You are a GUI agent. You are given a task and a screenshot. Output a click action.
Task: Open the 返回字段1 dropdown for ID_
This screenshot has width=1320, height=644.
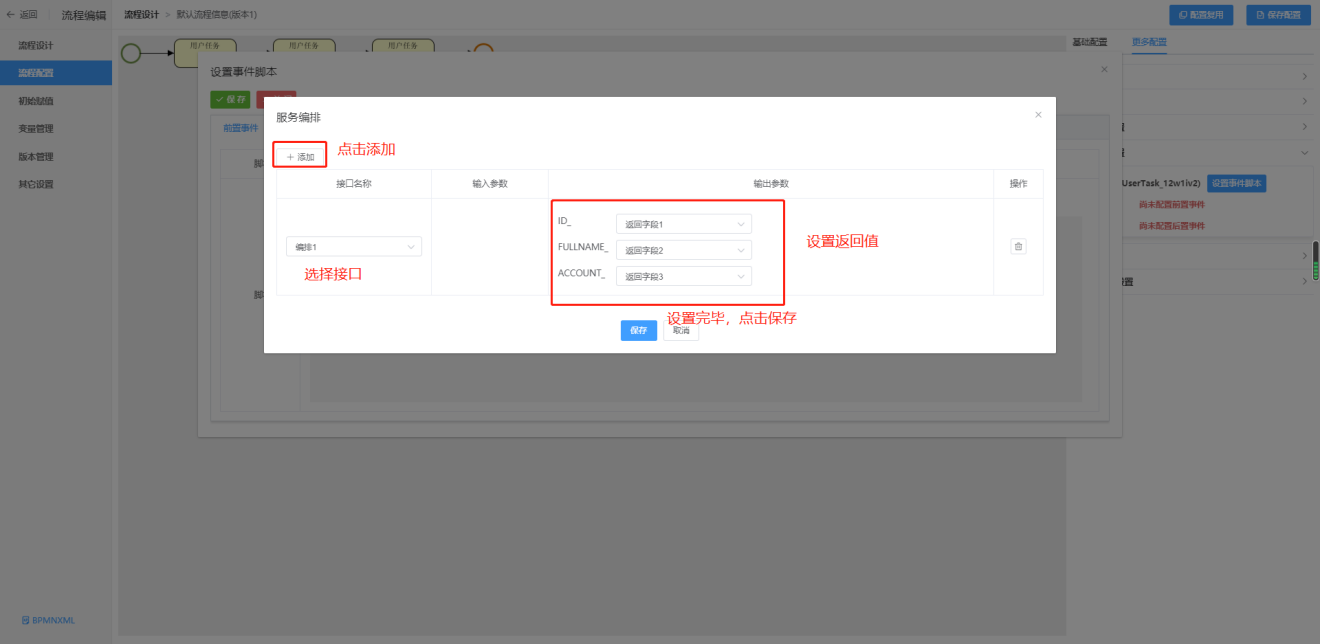pyautogui.click(x=683, y=224)
